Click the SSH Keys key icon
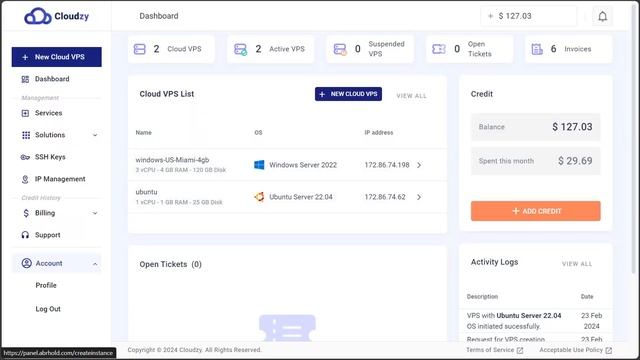This screenshot has width=640, height=360. (x=25, y=157)
